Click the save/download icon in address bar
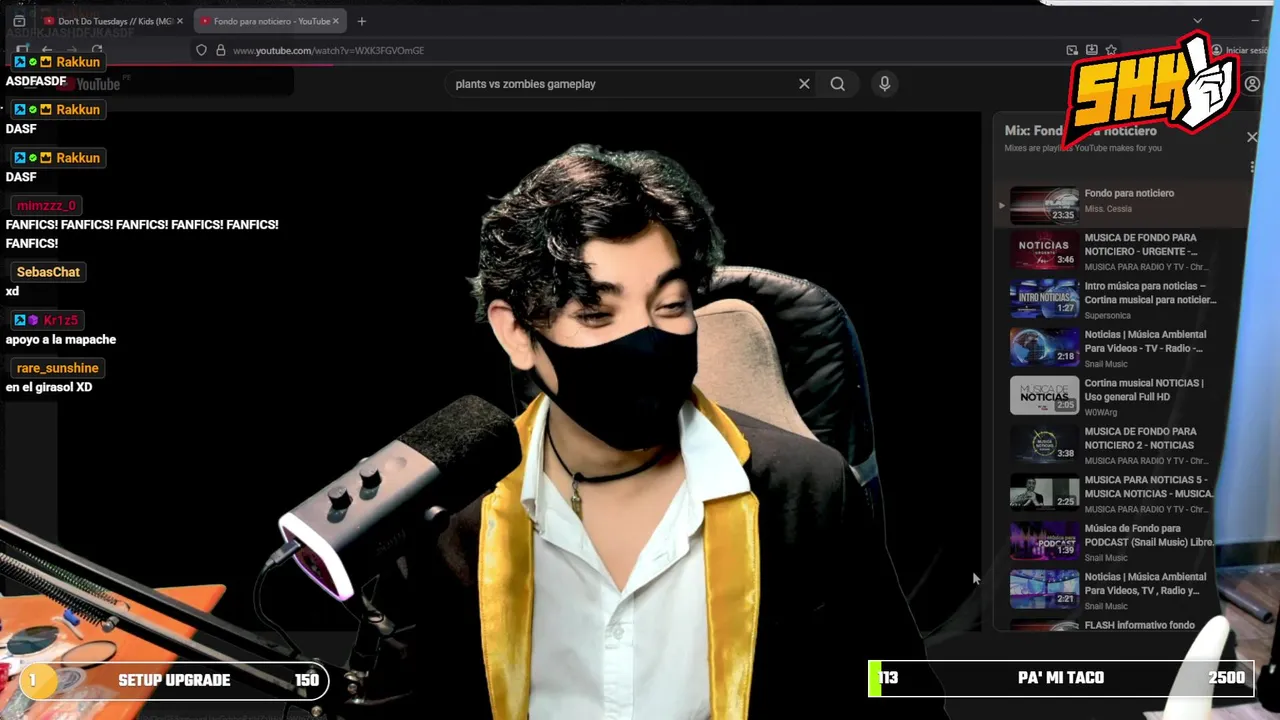This screenshot has height=720, width=1280. point(1091,50)
